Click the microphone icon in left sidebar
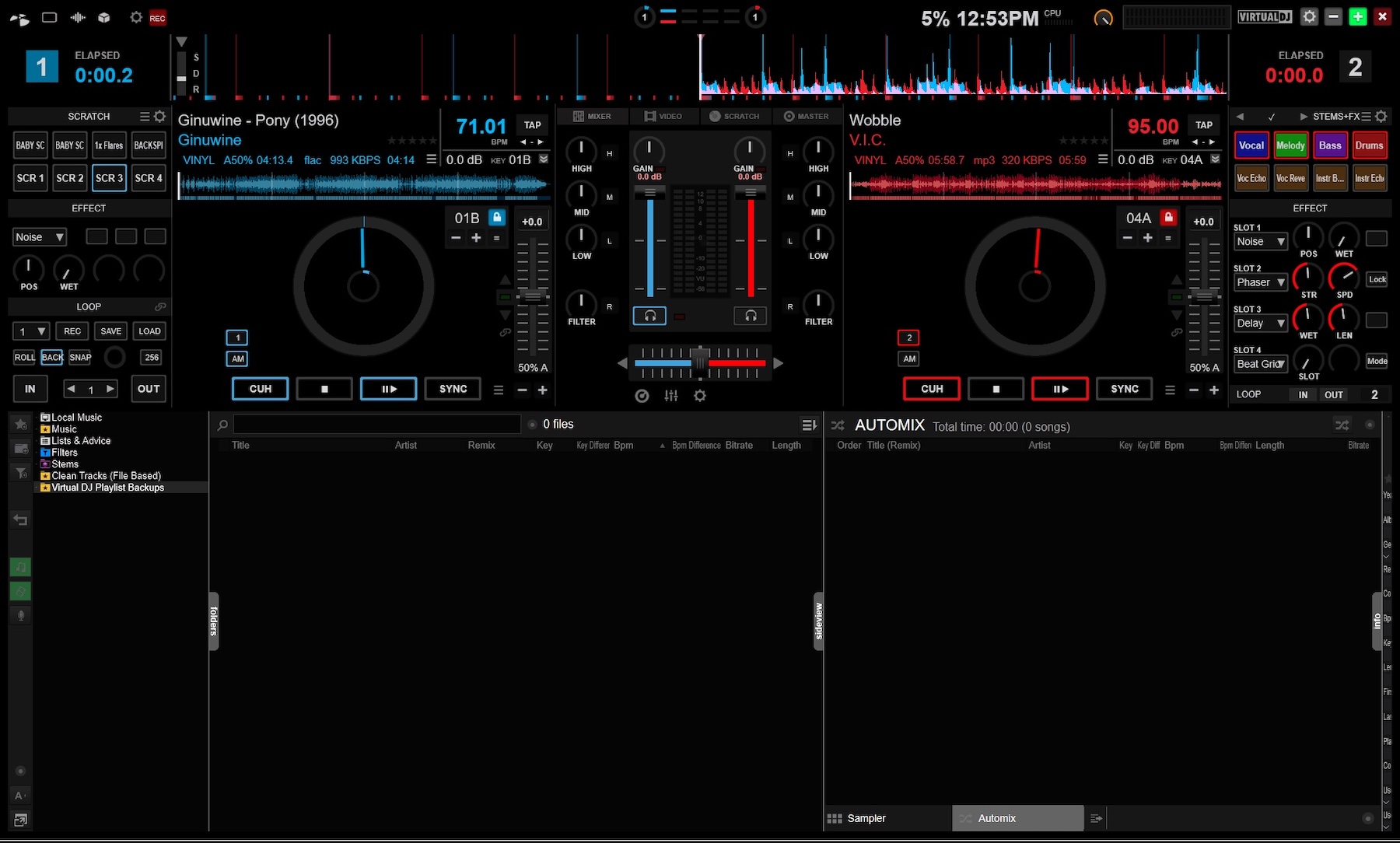The image size is (1400, 843). [x=20, y=615]
